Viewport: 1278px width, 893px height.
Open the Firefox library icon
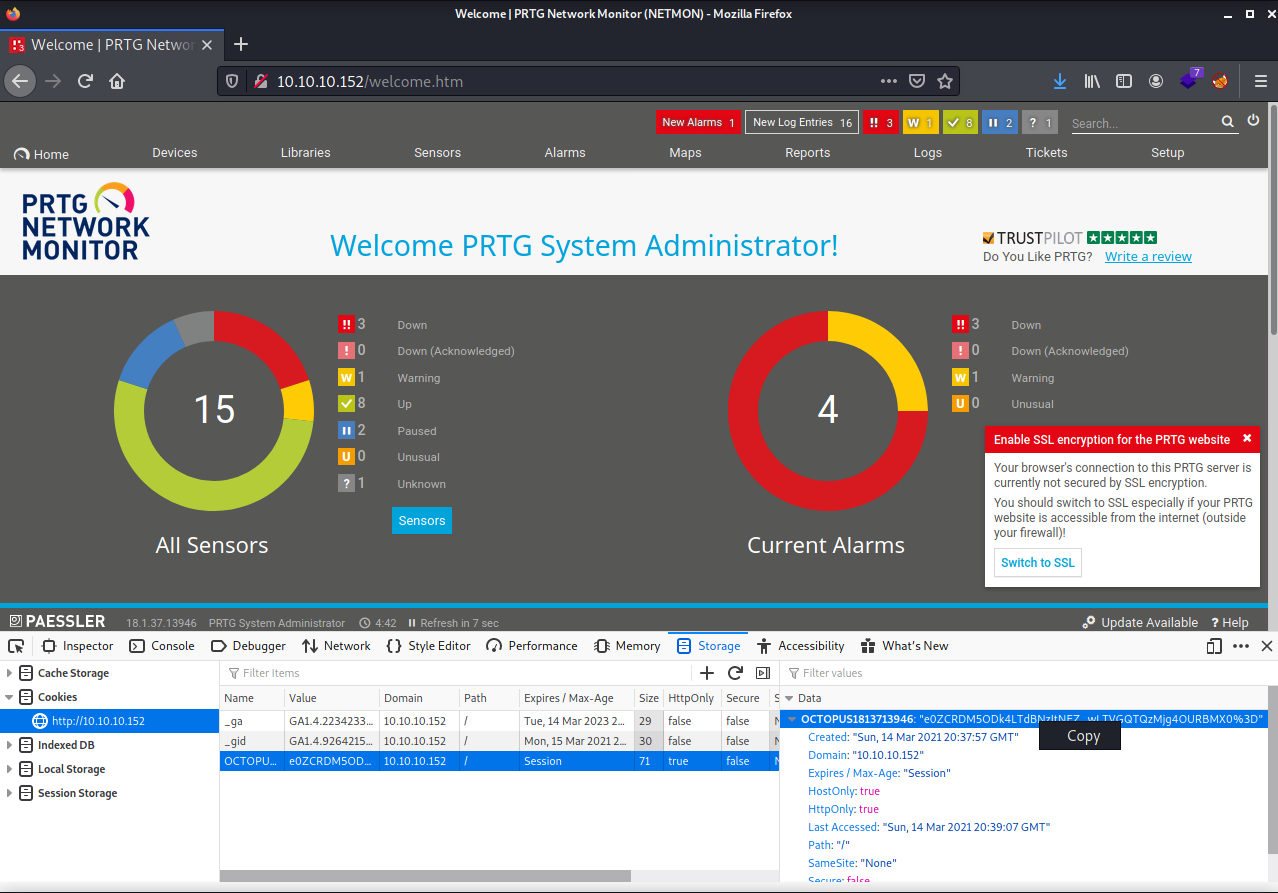tap(1092, 81)
